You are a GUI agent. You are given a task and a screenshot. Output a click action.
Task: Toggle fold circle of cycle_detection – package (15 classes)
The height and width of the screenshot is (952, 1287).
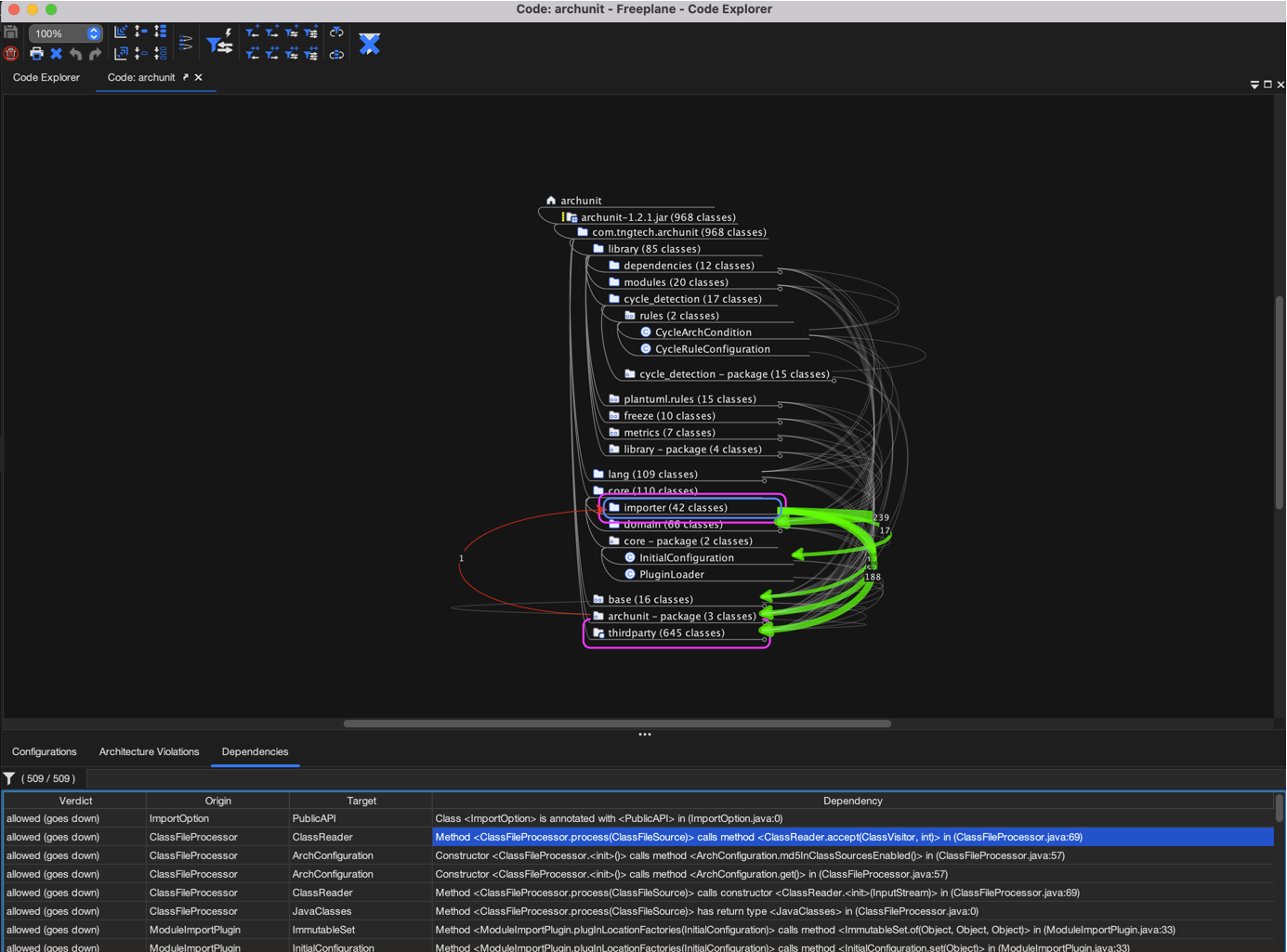click(x=834, y=381)
